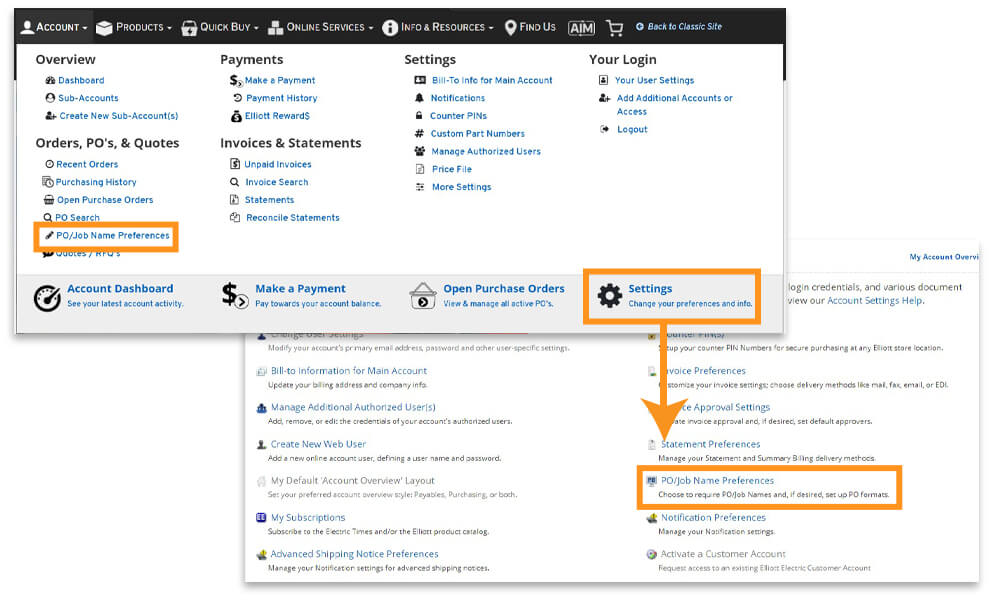The image size is (1000, 600).
Task: Click the Dashboard icon under Overview
Action: tap(50, 80)
